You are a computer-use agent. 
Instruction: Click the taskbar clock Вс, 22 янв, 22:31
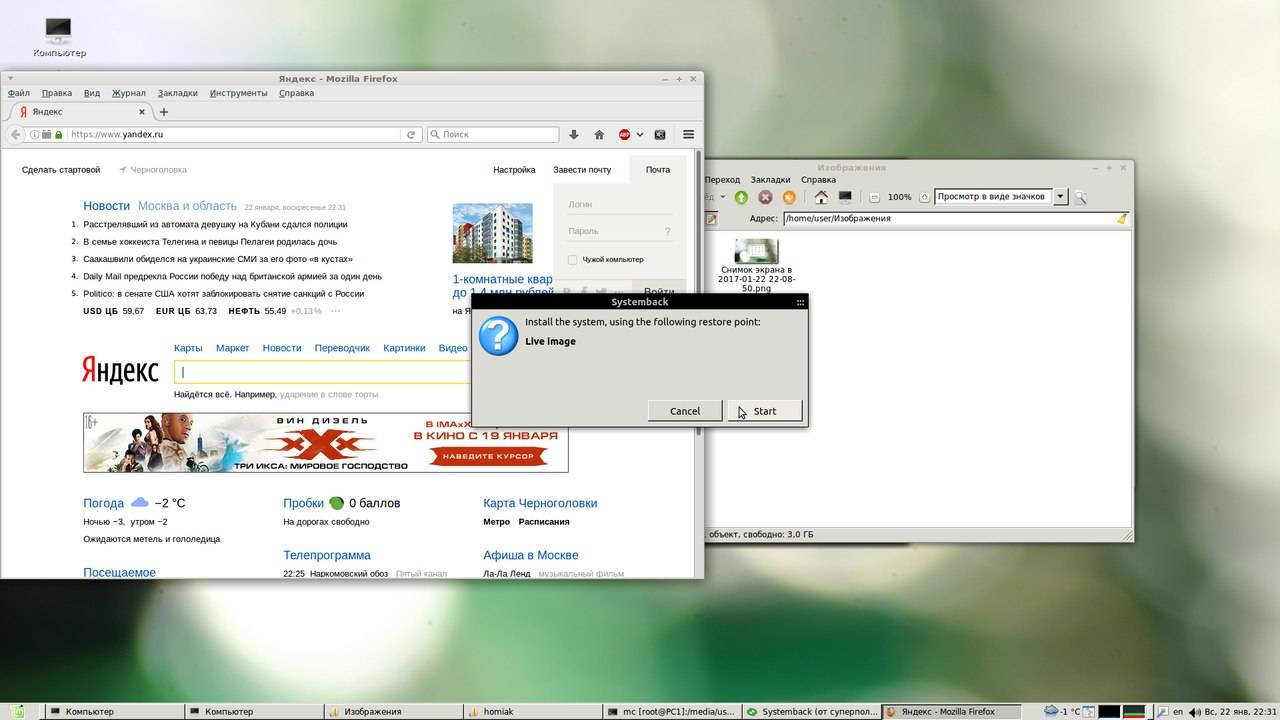[1241, 712]
